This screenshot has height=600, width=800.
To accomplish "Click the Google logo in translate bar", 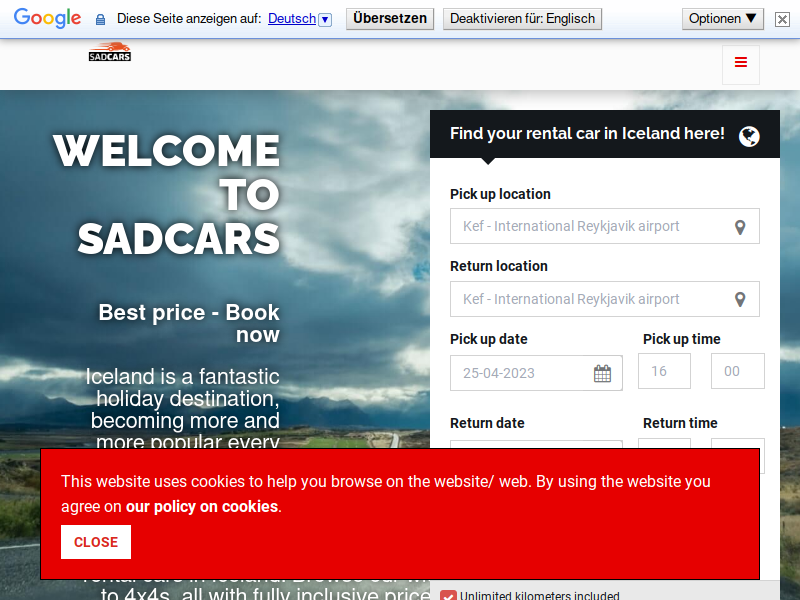I will (x=47, y=18).
